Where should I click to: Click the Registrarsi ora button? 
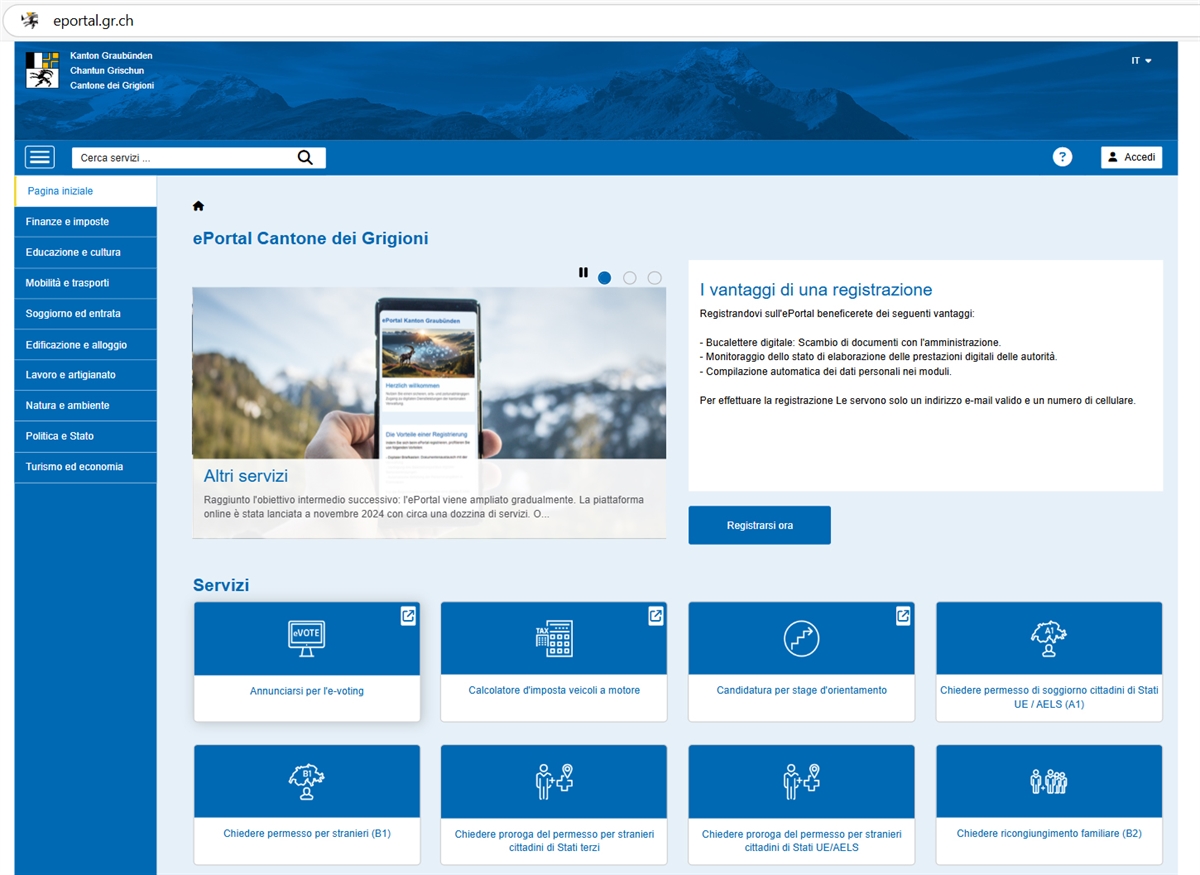[759, 525]
